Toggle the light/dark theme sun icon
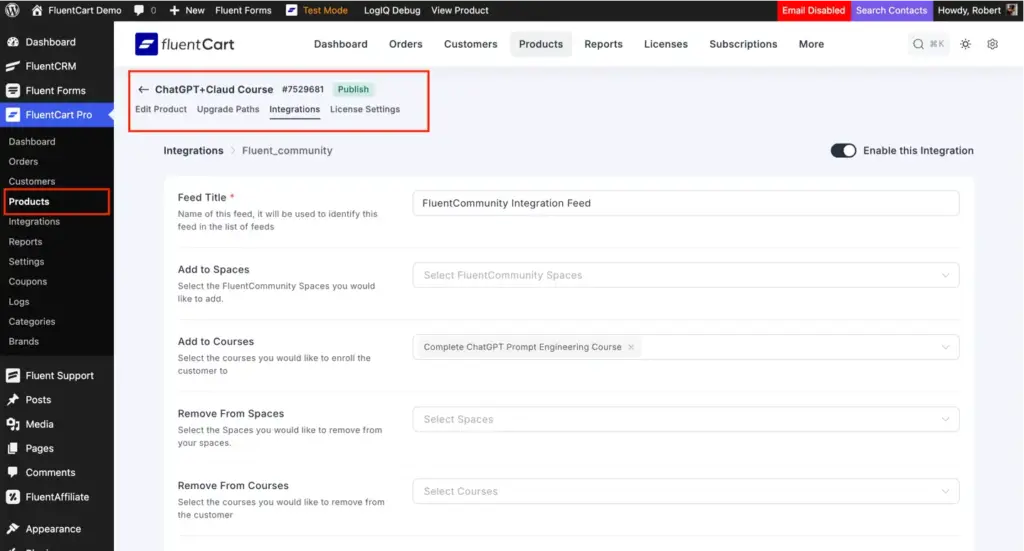Screen dimensions: 1024x551 965,44
